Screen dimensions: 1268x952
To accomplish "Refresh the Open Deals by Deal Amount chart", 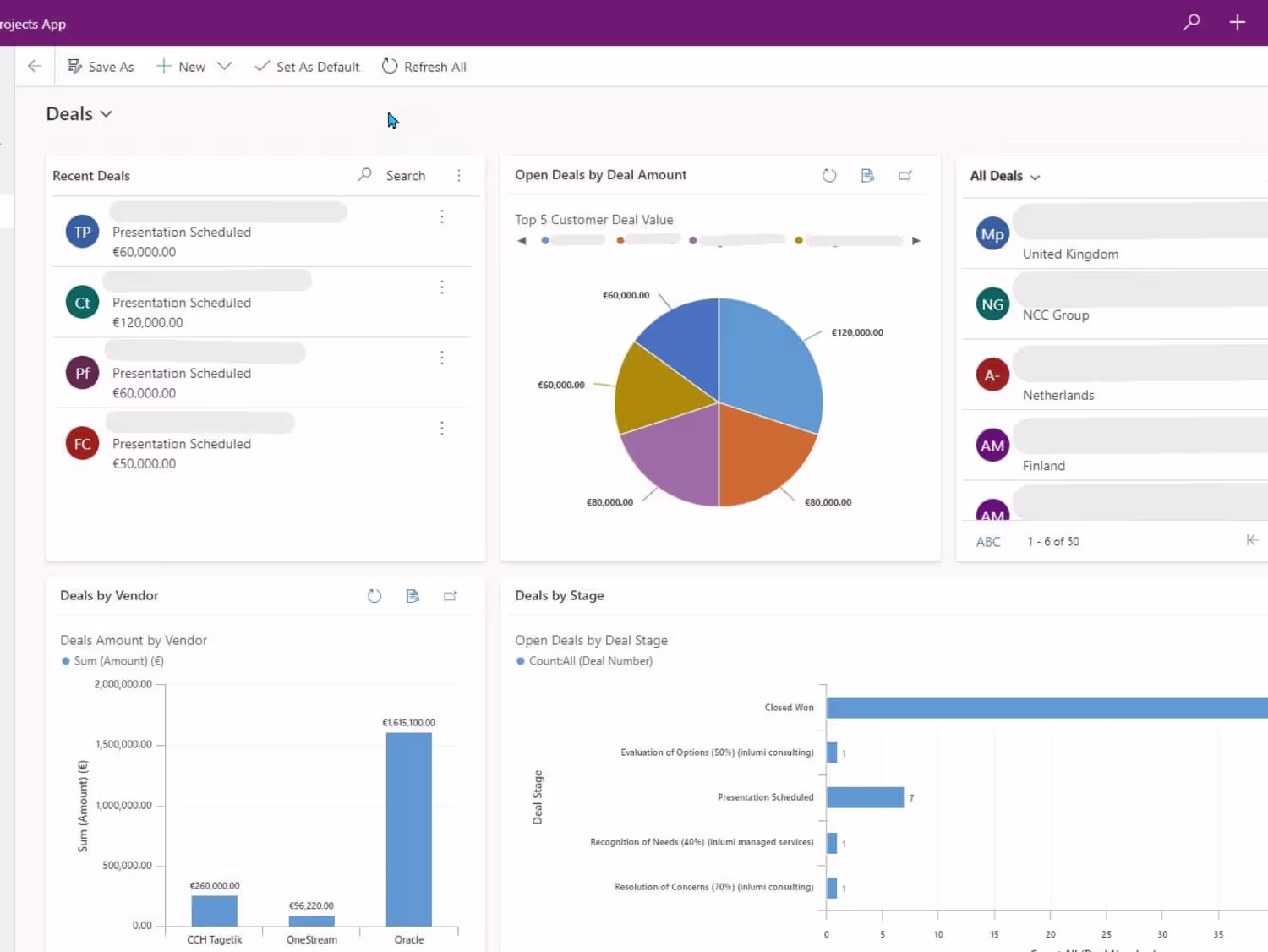I will coord(829,175).
